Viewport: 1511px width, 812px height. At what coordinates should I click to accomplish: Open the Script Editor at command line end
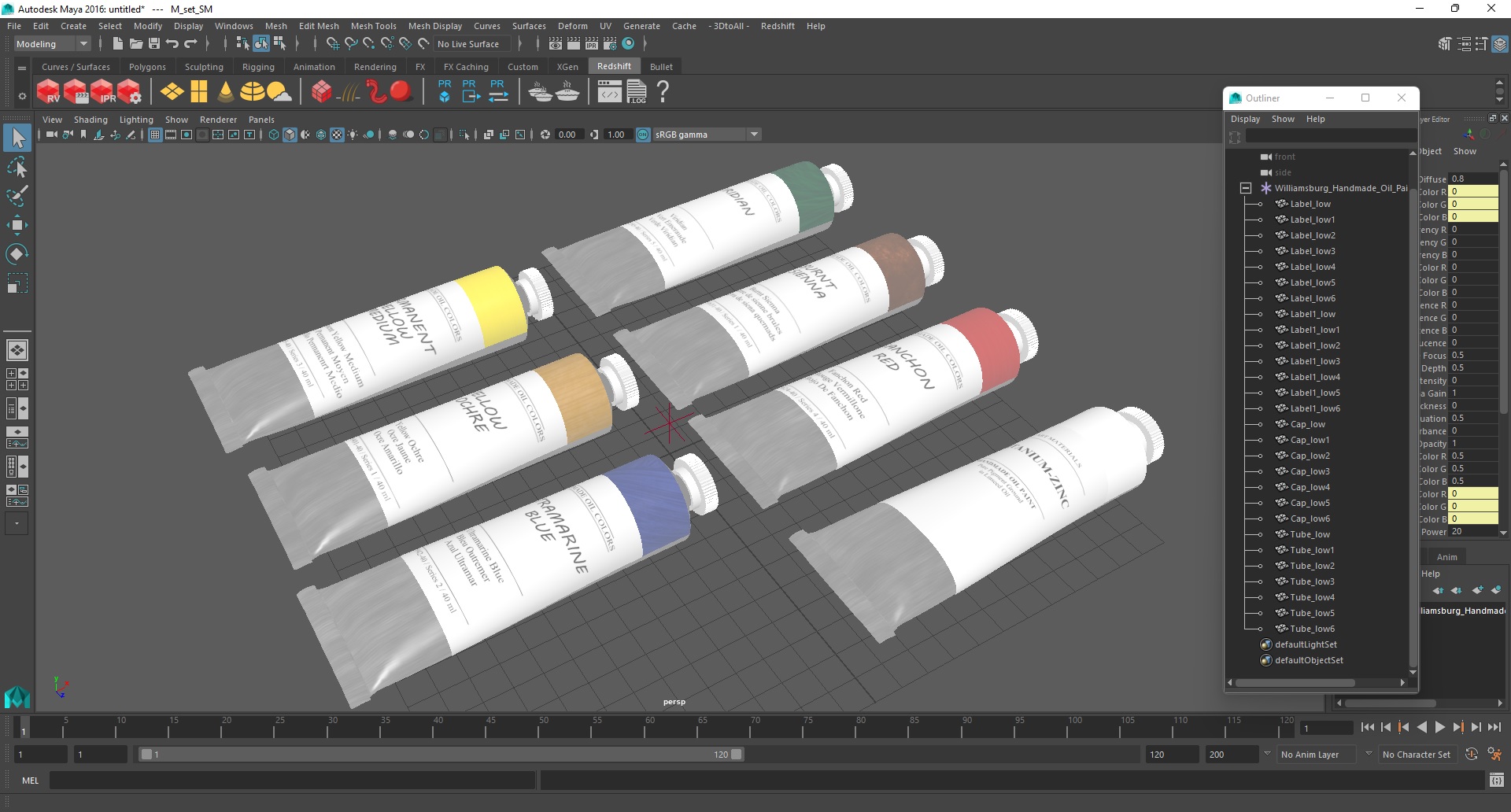[1497, 780]
